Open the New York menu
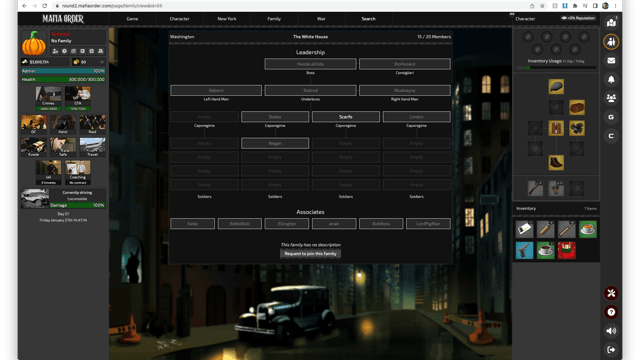Screen dimensions: 640x360 (x=227, y=19)
